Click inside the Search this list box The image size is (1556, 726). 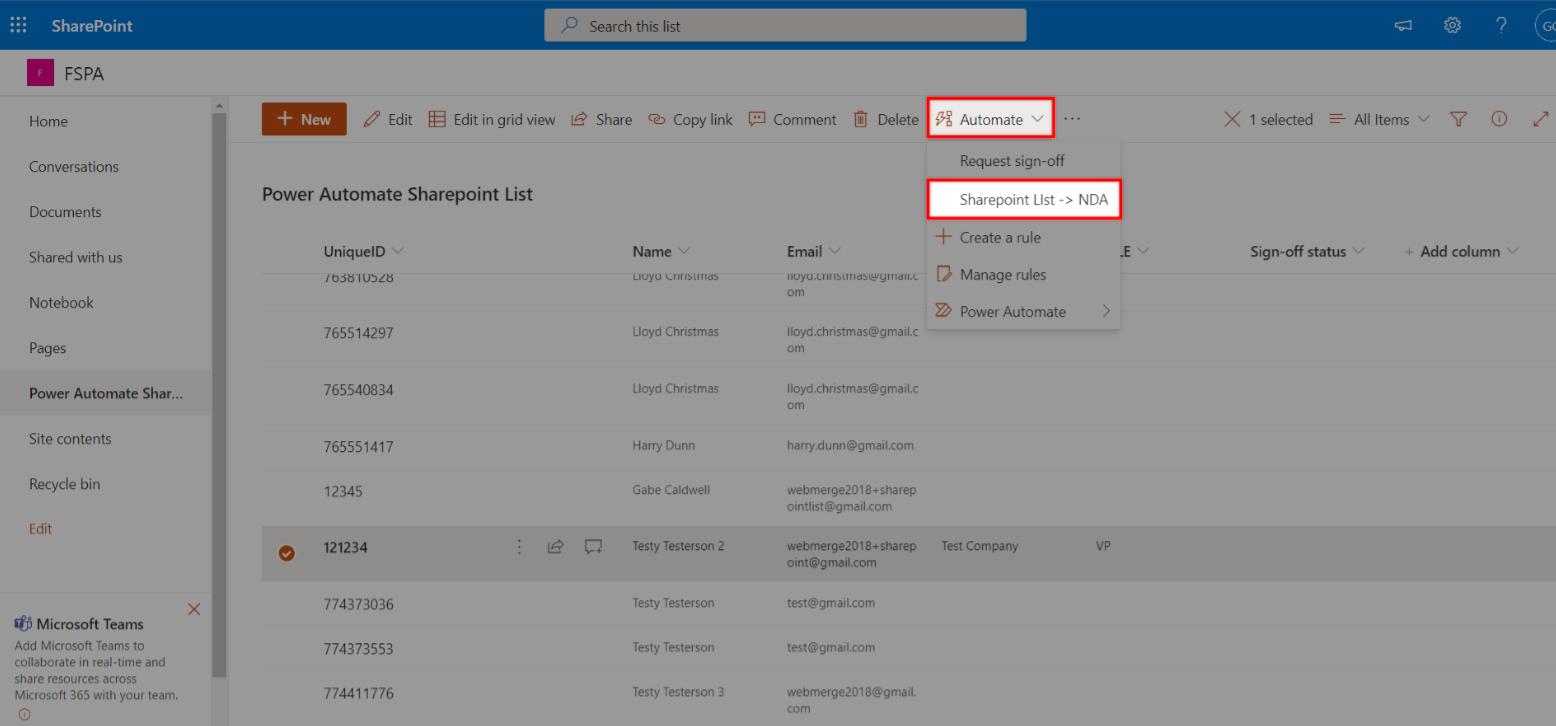(x=785, y=25)
